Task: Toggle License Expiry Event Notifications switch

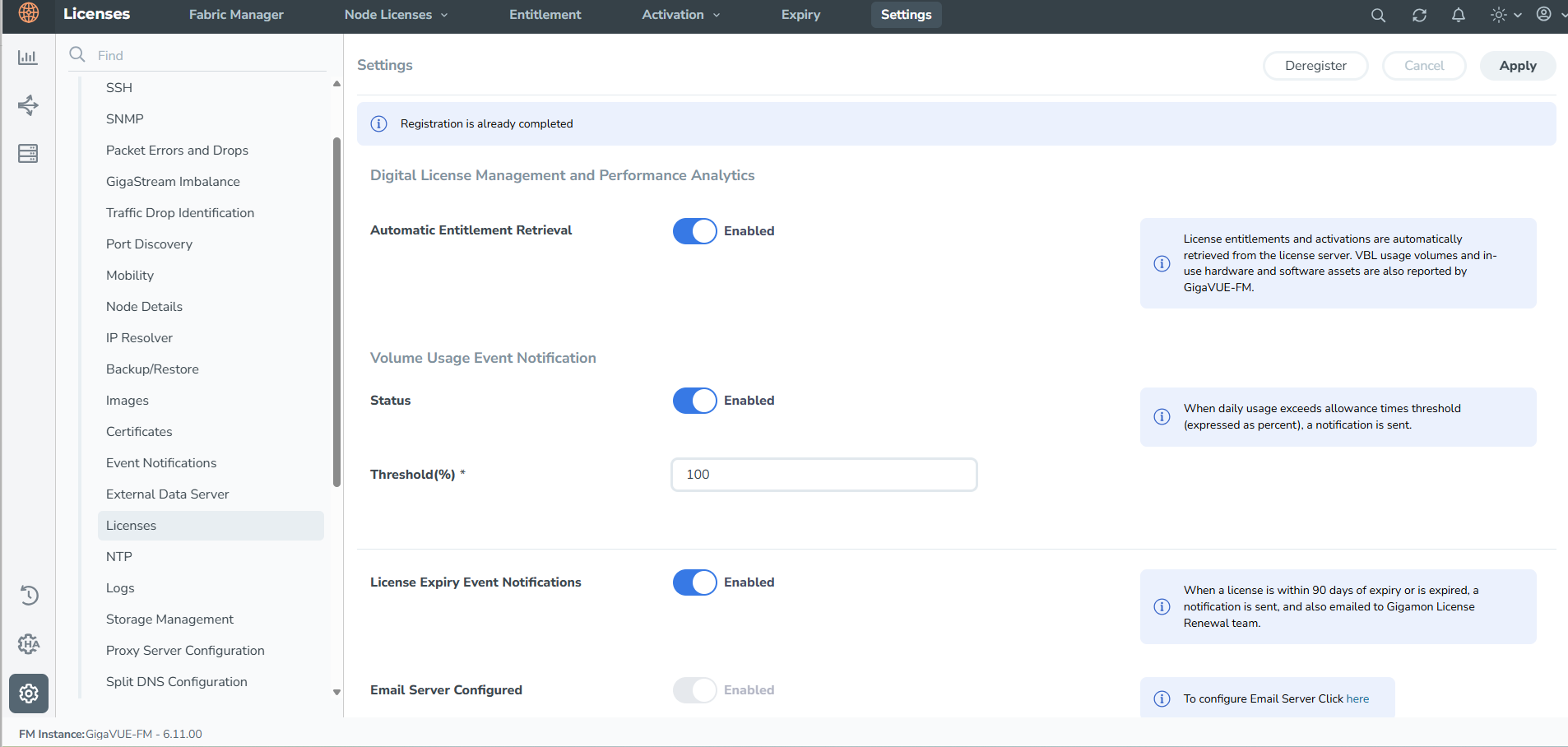Action: click(695, 582)
